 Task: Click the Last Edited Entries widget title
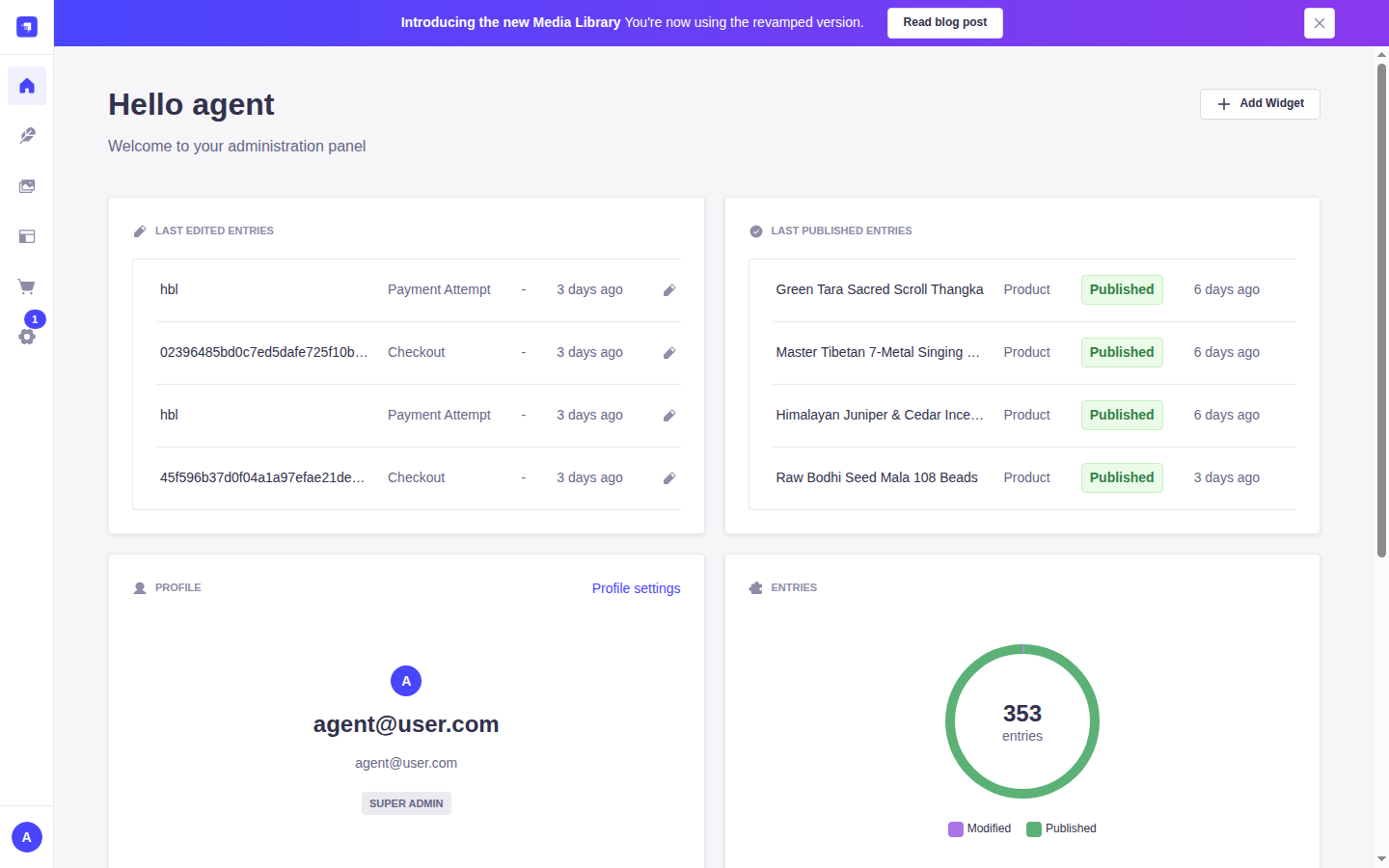pos(214,231)
